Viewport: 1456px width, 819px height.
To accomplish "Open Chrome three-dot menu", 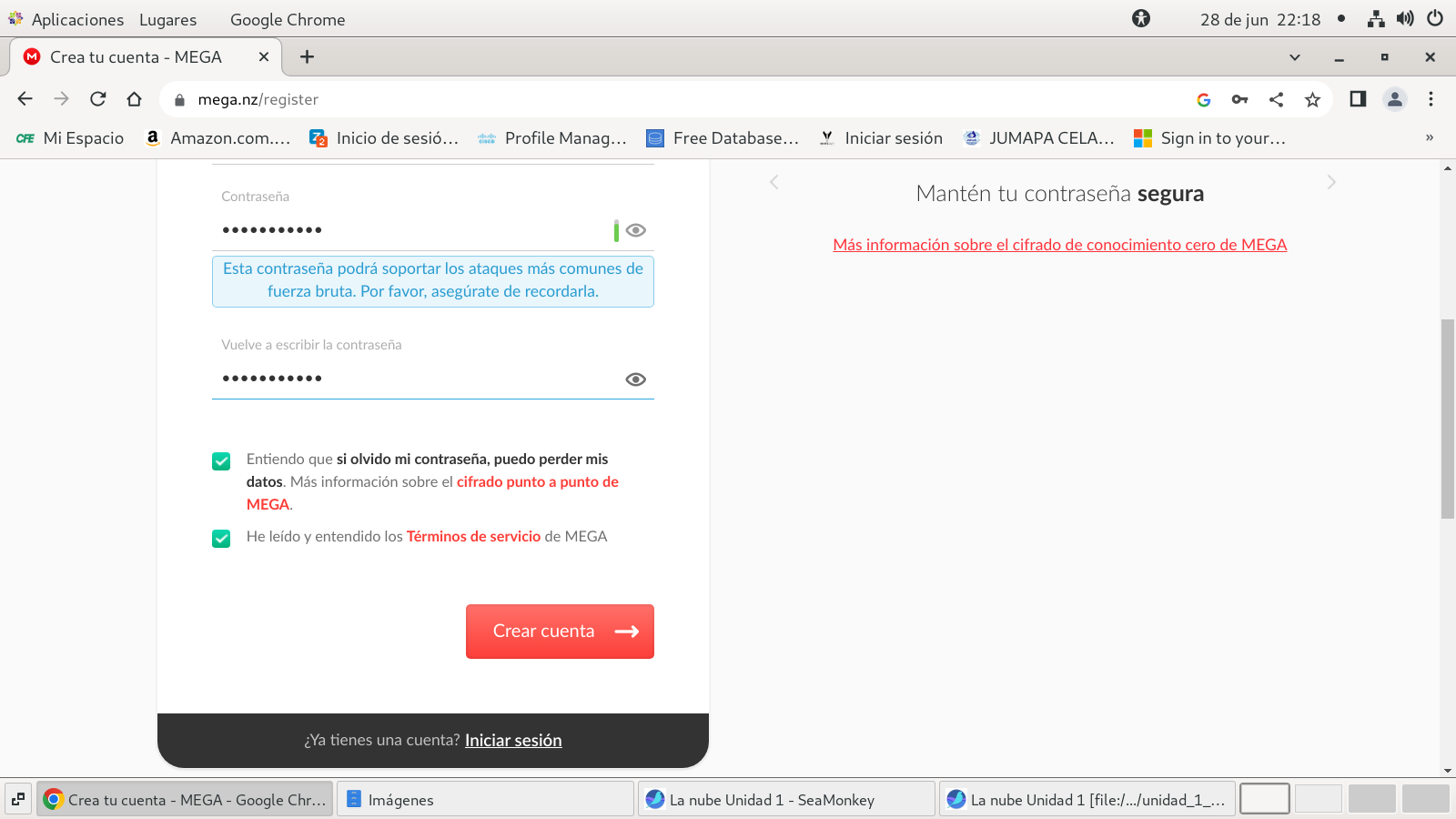I will pos(1431,99).
